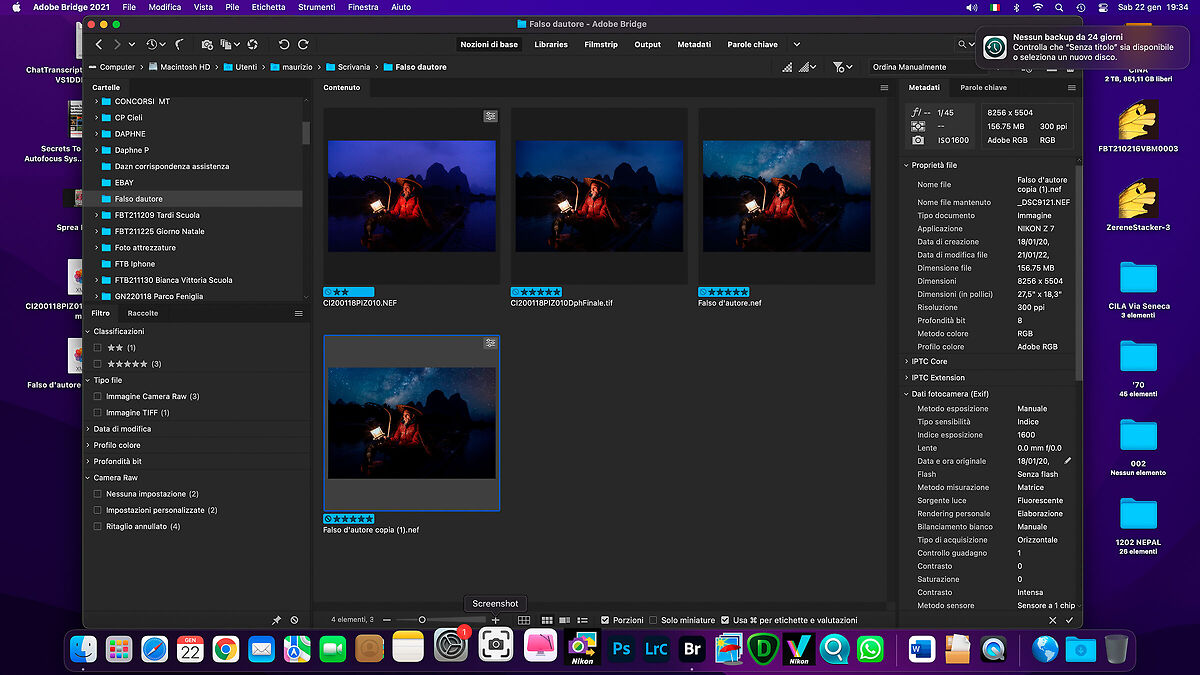The width and height of the screenshot is (1200, 675).
Task: Click the rotate counterclockwise icon
Action: pyautogui.click(x=284, y=45)
